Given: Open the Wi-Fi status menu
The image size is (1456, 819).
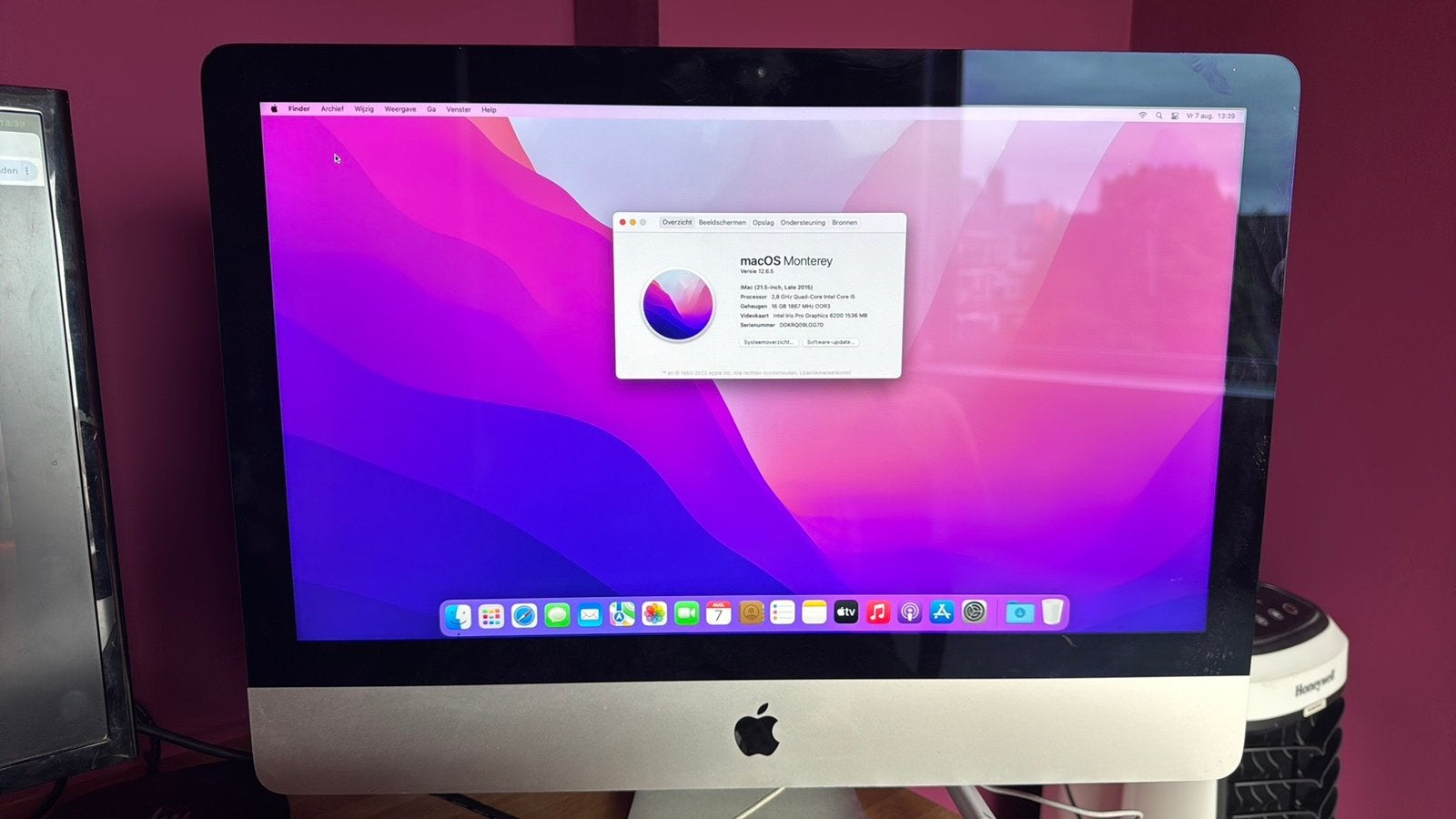Looking at the screenshot, I should [1142, 116].
